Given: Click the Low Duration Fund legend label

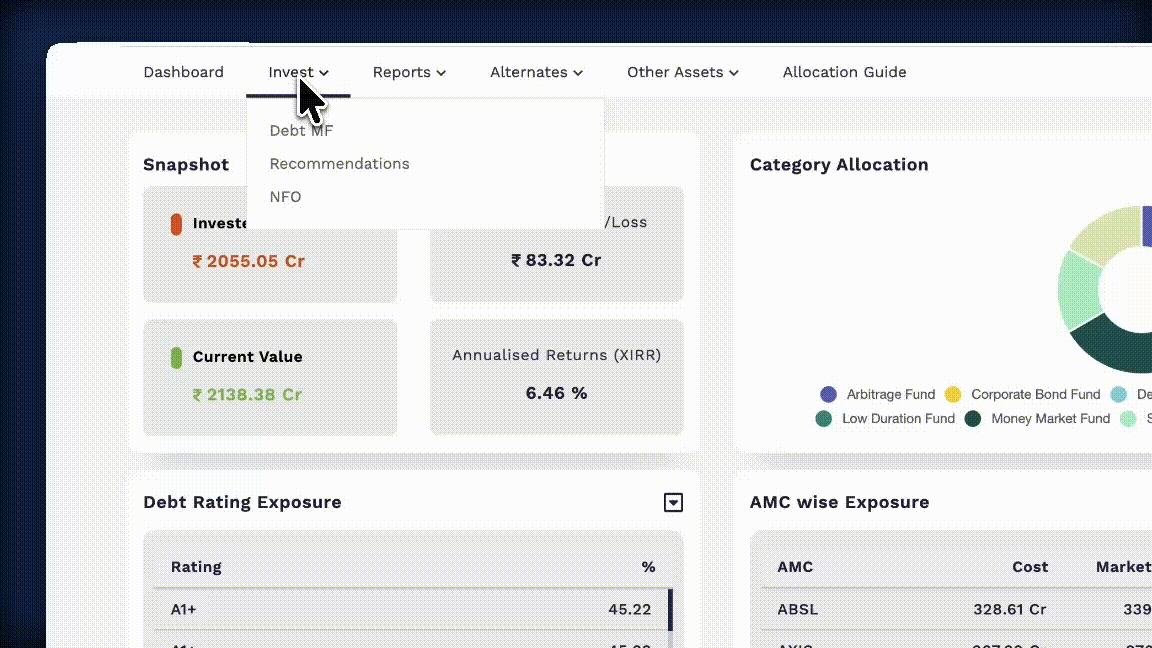Looking at the screenshot, I should [x=898, y=419].
